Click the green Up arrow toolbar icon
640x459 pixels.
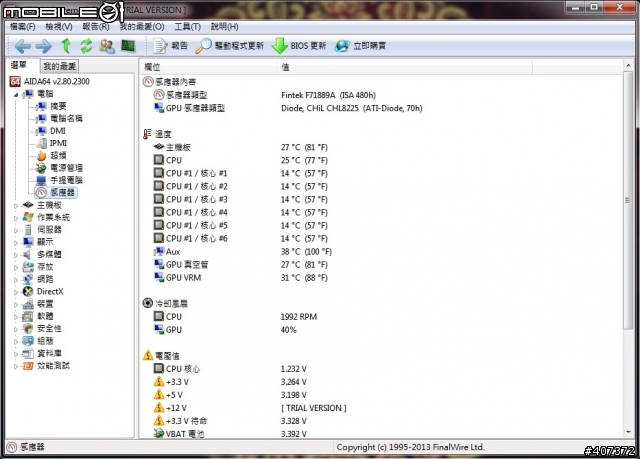(66, 46)
